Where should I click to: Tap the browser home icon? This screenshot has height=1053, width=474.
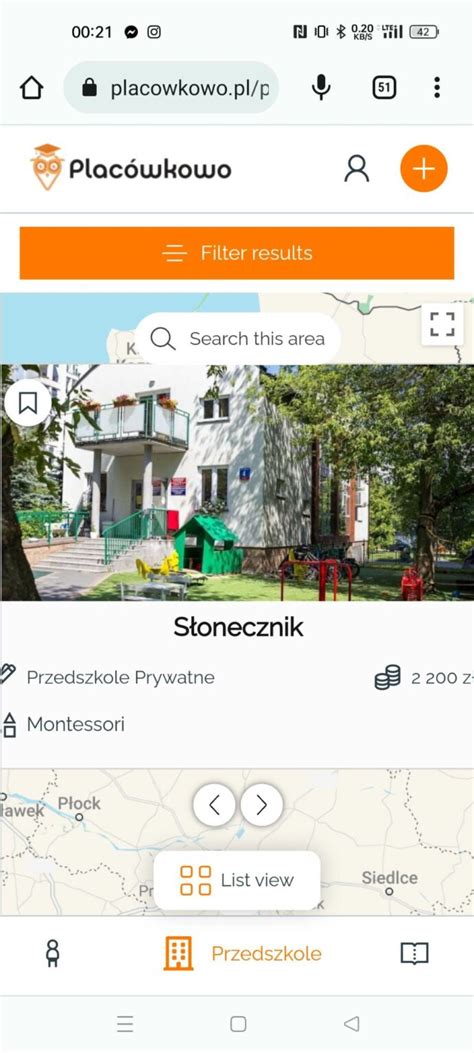pyautogui.click(x=32, y=87)
